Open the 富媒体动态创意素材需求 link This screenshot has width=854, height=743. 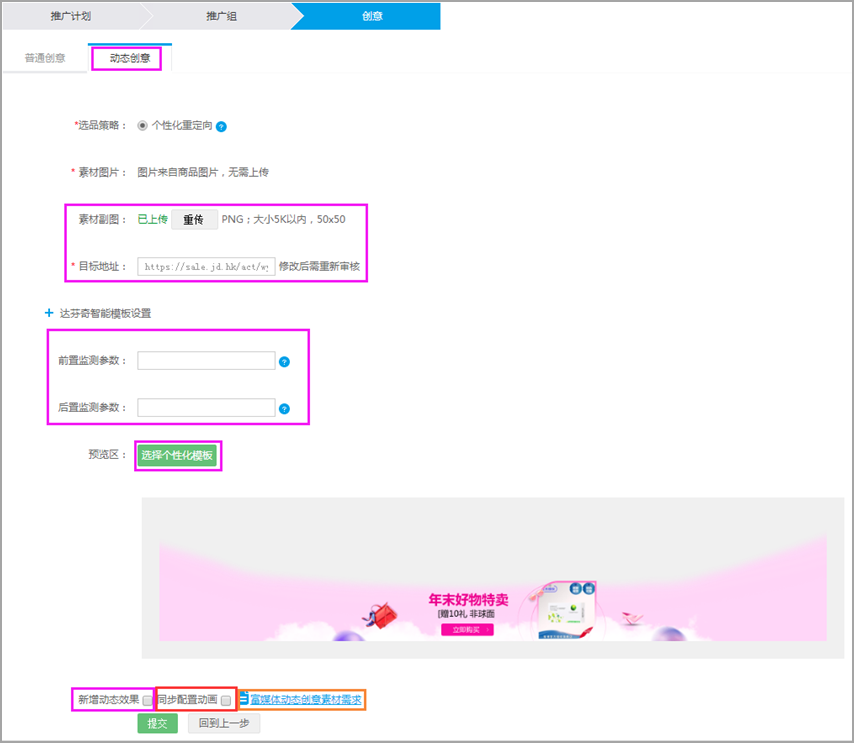[308, 699]
